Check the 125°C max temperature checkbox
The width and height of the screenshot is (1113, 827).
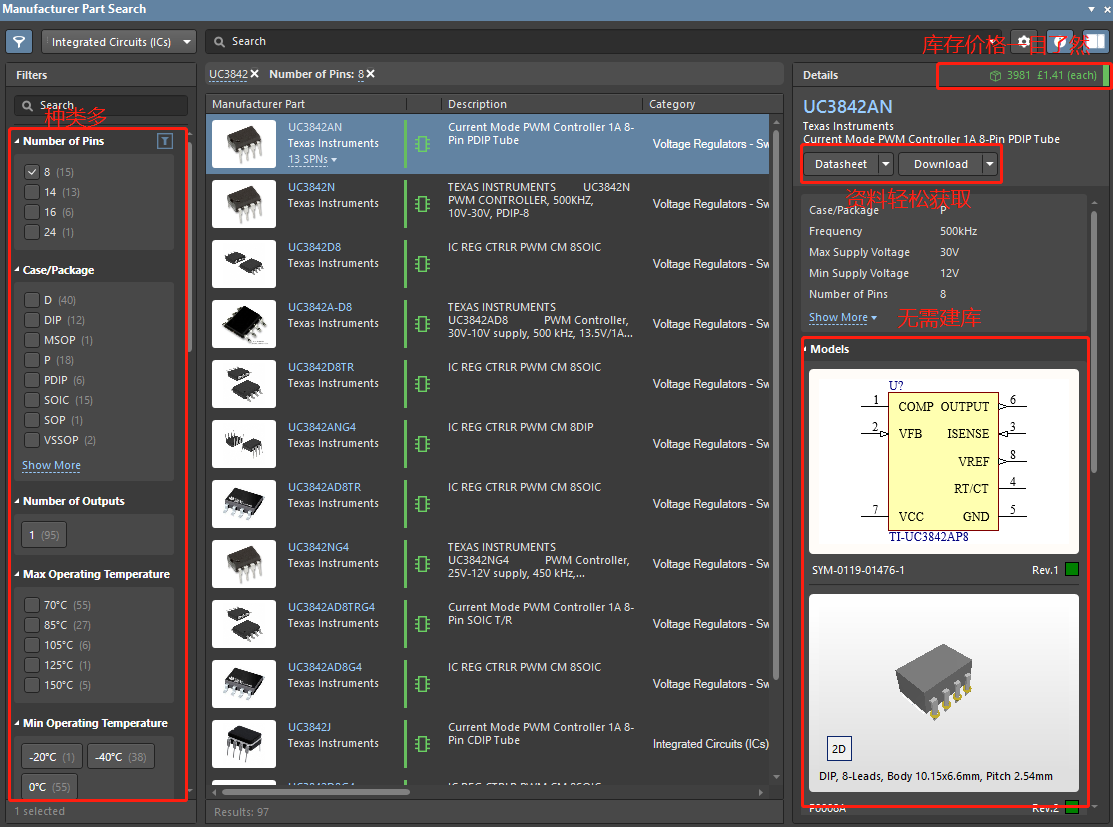[31, 665]
